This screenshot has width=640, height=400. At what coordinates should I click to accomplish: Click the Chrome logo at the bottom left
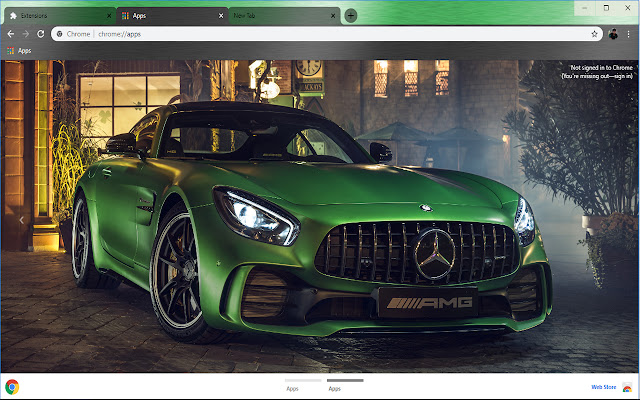point(12,387)
